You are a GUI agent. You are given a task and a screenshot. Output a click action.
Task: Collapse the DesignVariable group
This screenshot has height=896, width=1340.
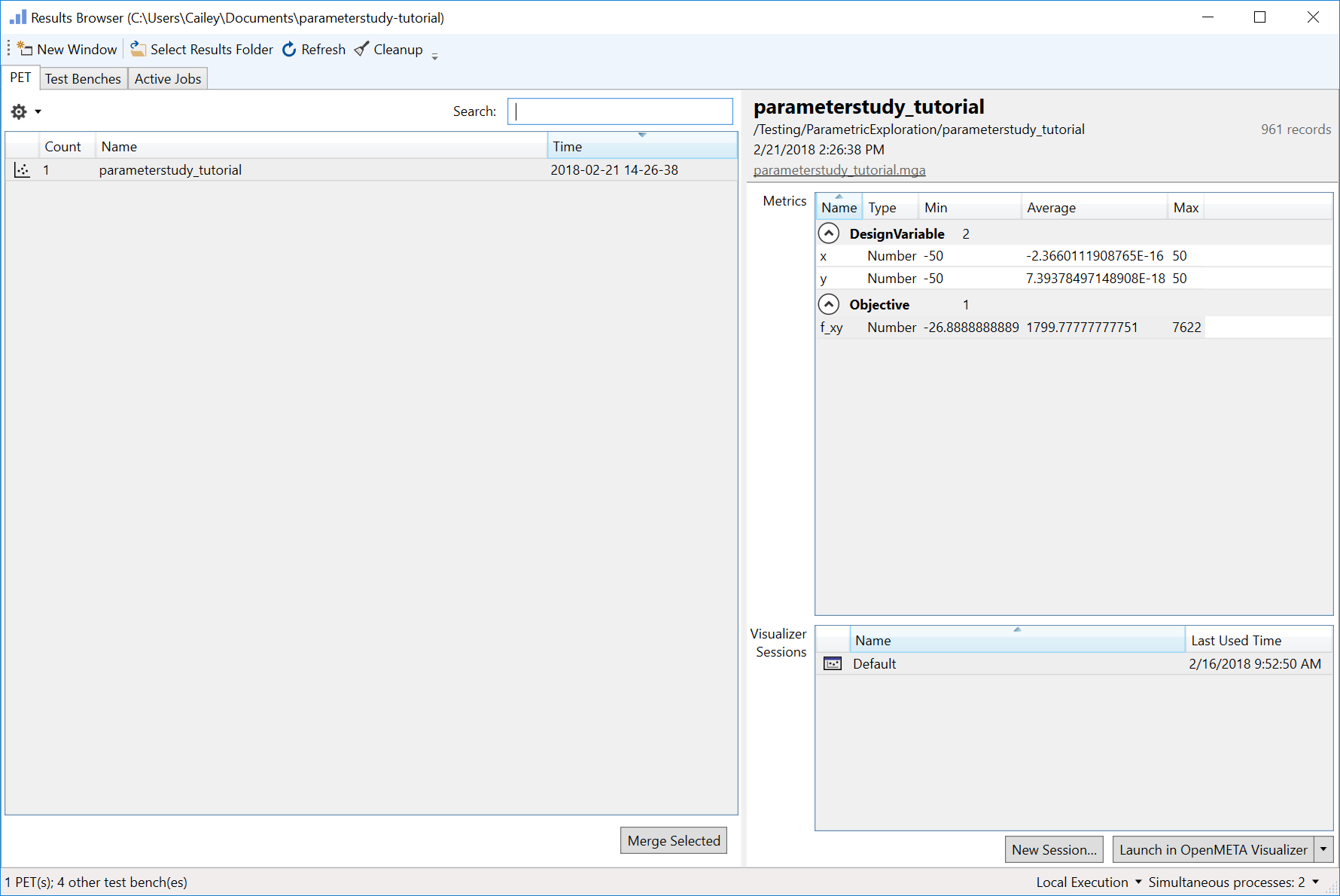(829, 233)
